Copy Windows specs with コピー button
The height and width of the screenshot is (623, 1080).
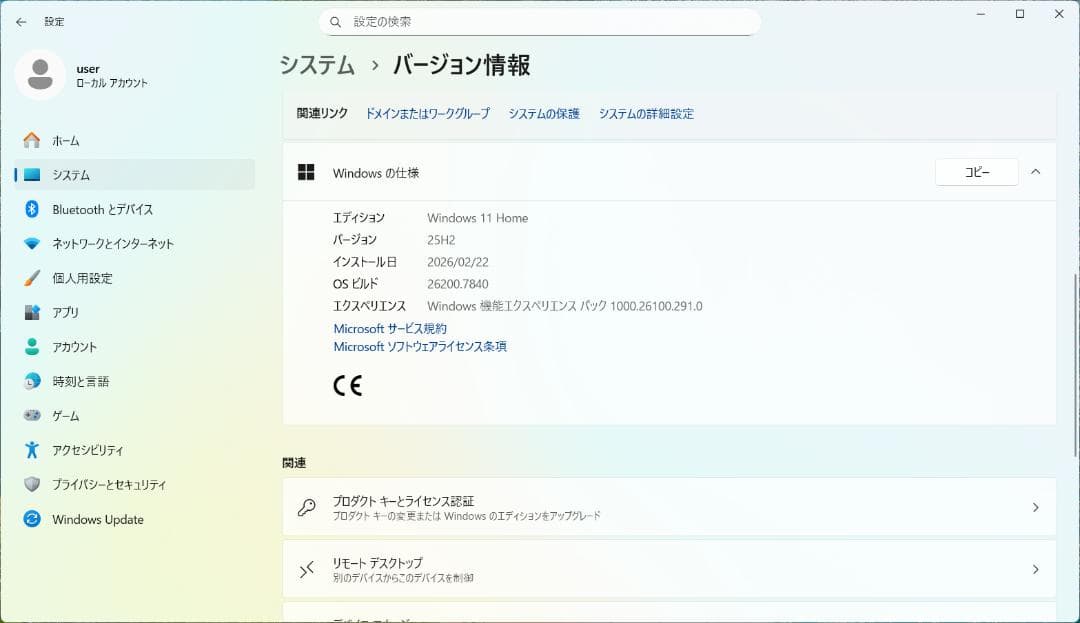[977, 172]
